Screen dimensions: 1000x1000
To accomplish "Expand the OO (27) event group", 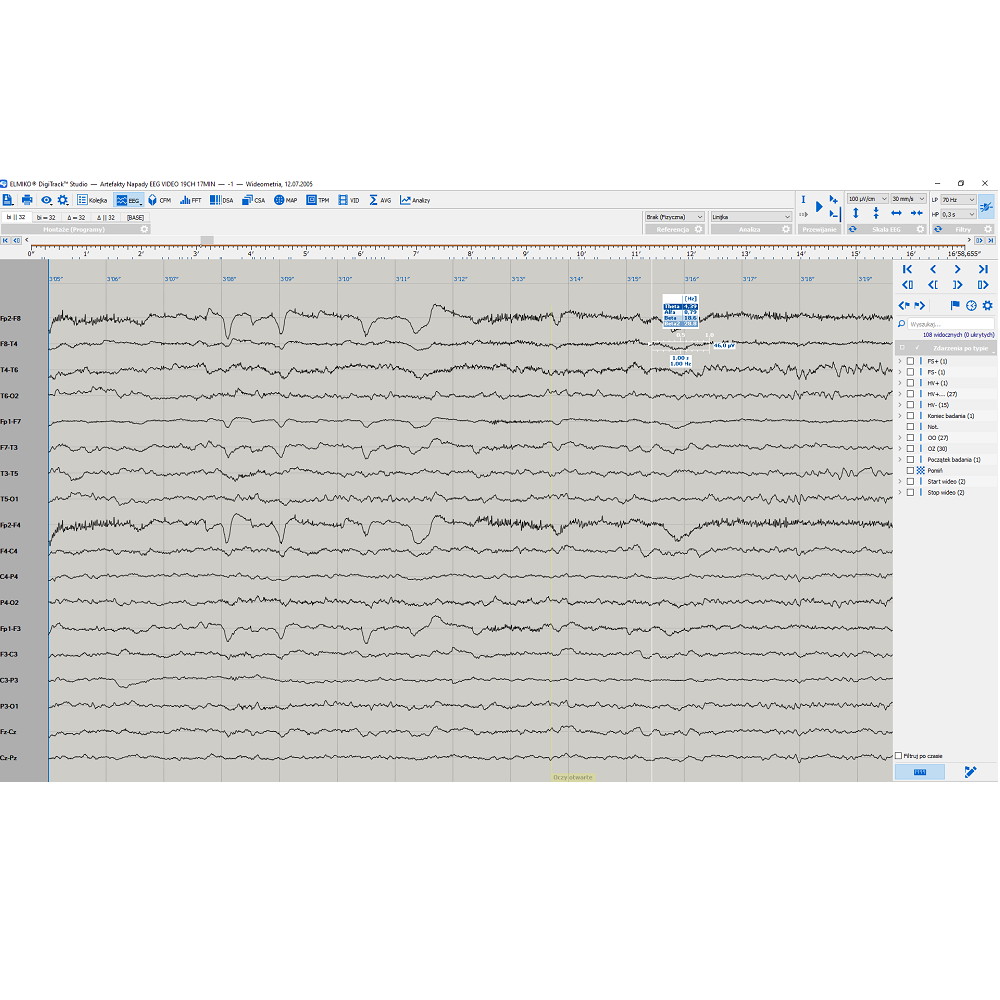I will click(x=899, y=437).
